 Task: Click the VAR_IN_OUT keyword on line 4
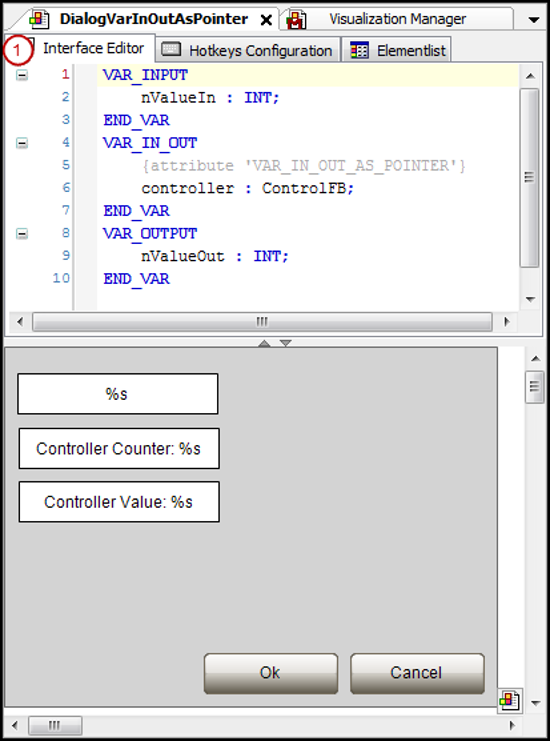150,143
